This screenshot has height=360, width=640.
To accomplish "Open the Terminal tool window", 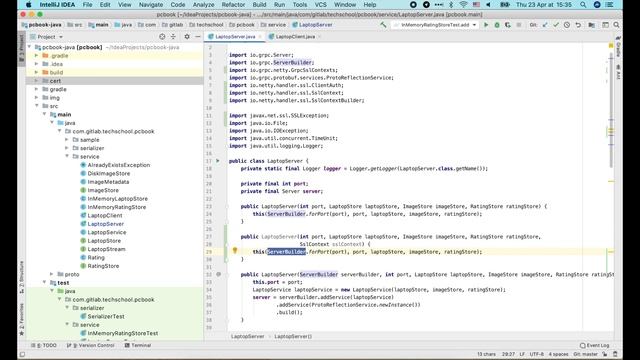I will [x=138, y=345].
